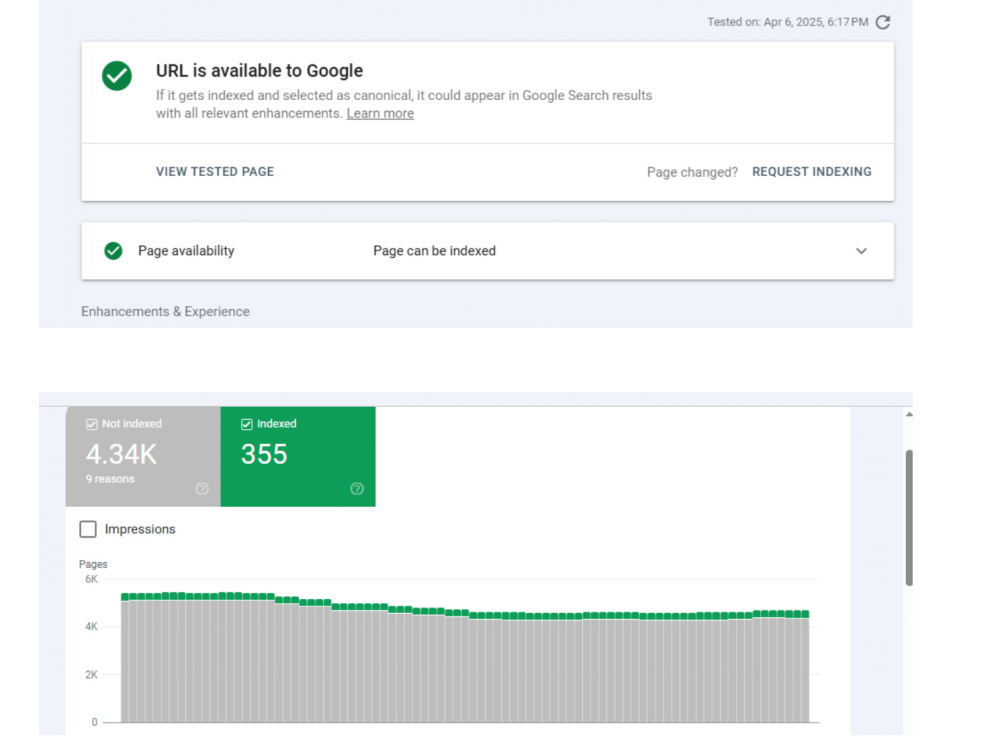Expand the Page can be indexed row

coord(488,251)
